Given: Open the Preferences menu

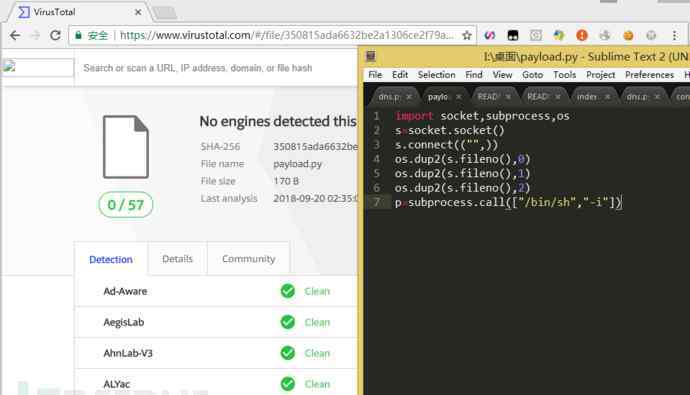Looking at the screenshot, I should pos(650,75).
